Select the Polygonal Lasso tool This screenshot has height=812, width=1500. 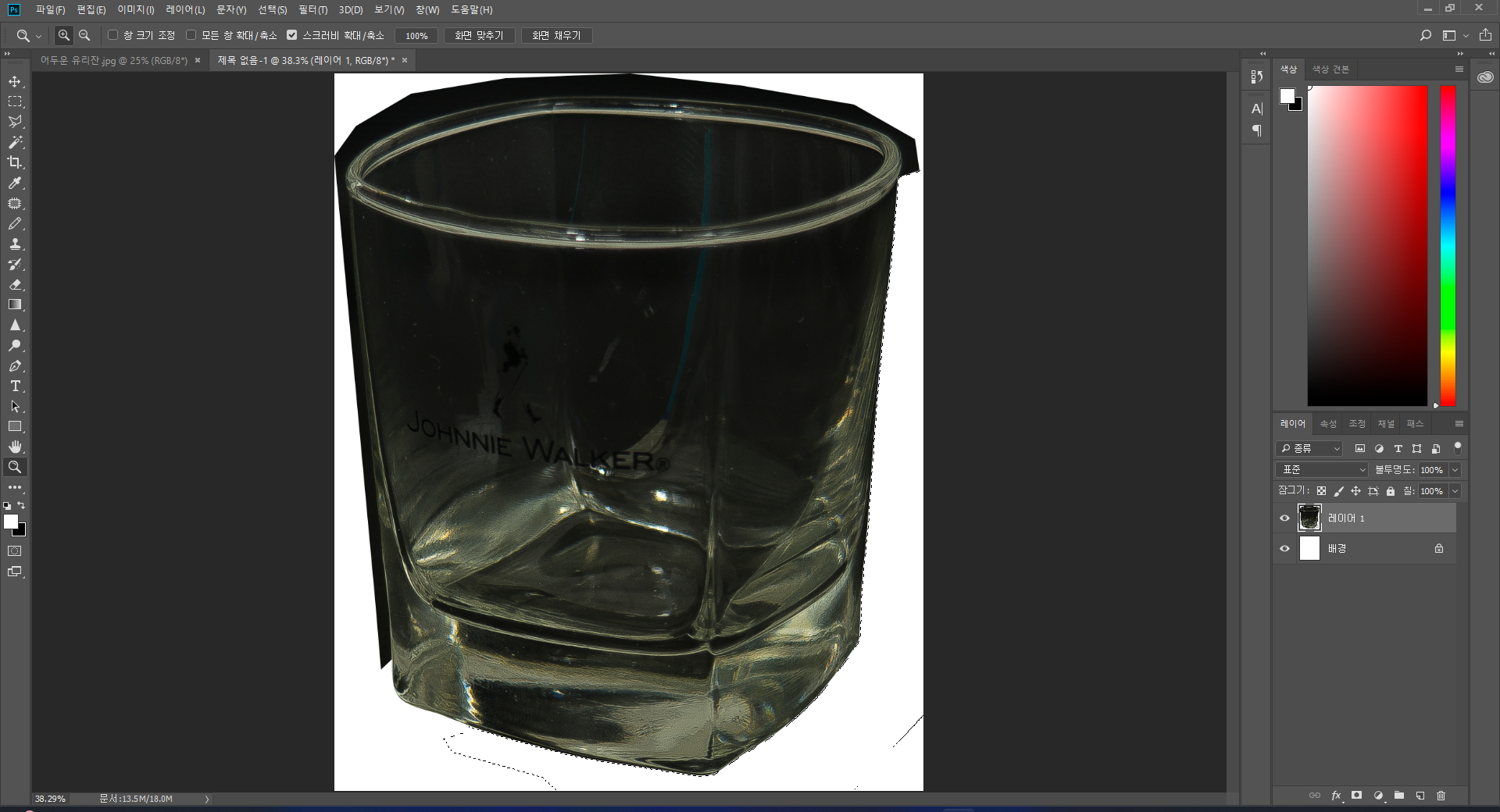[15, 122]
